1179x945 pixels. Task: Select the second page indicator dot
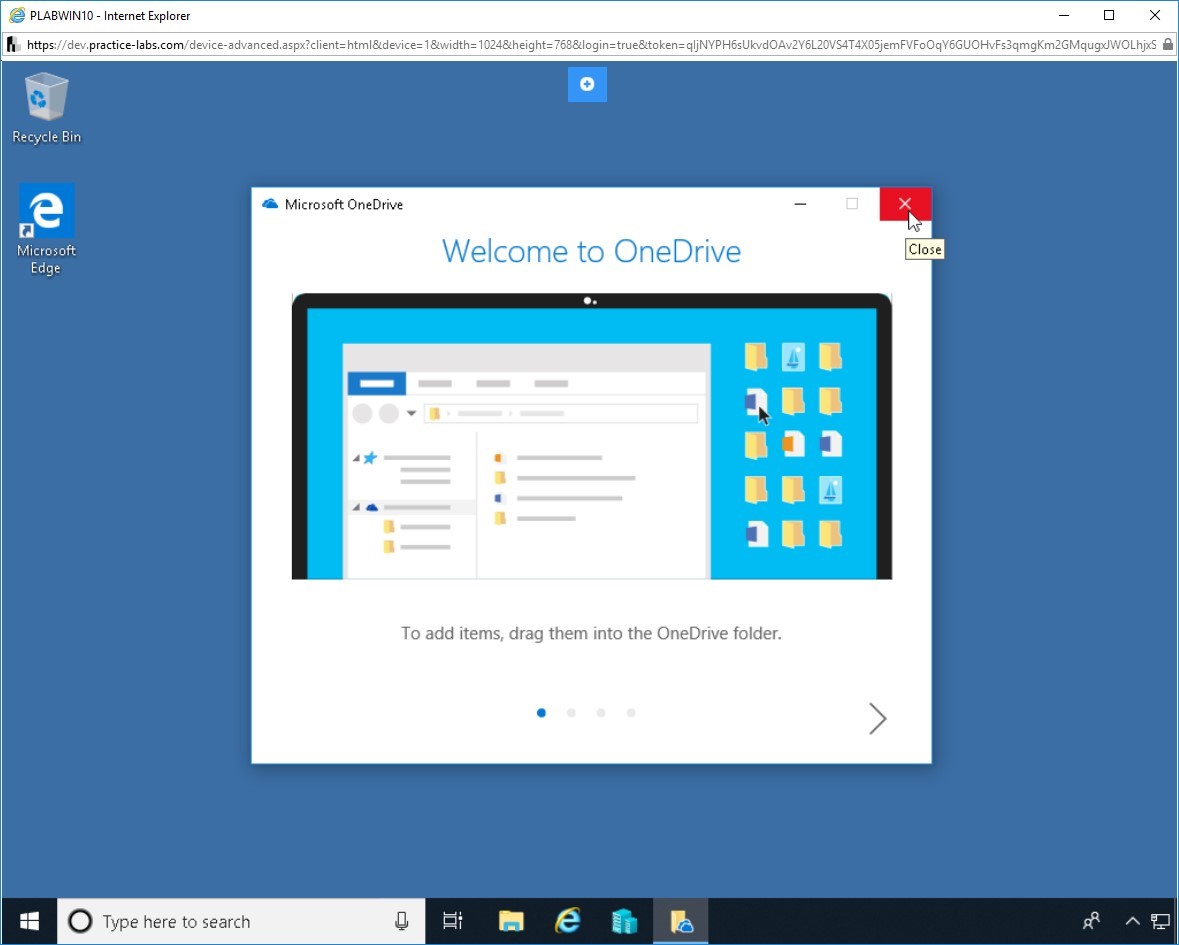click(x=571, y=713)
